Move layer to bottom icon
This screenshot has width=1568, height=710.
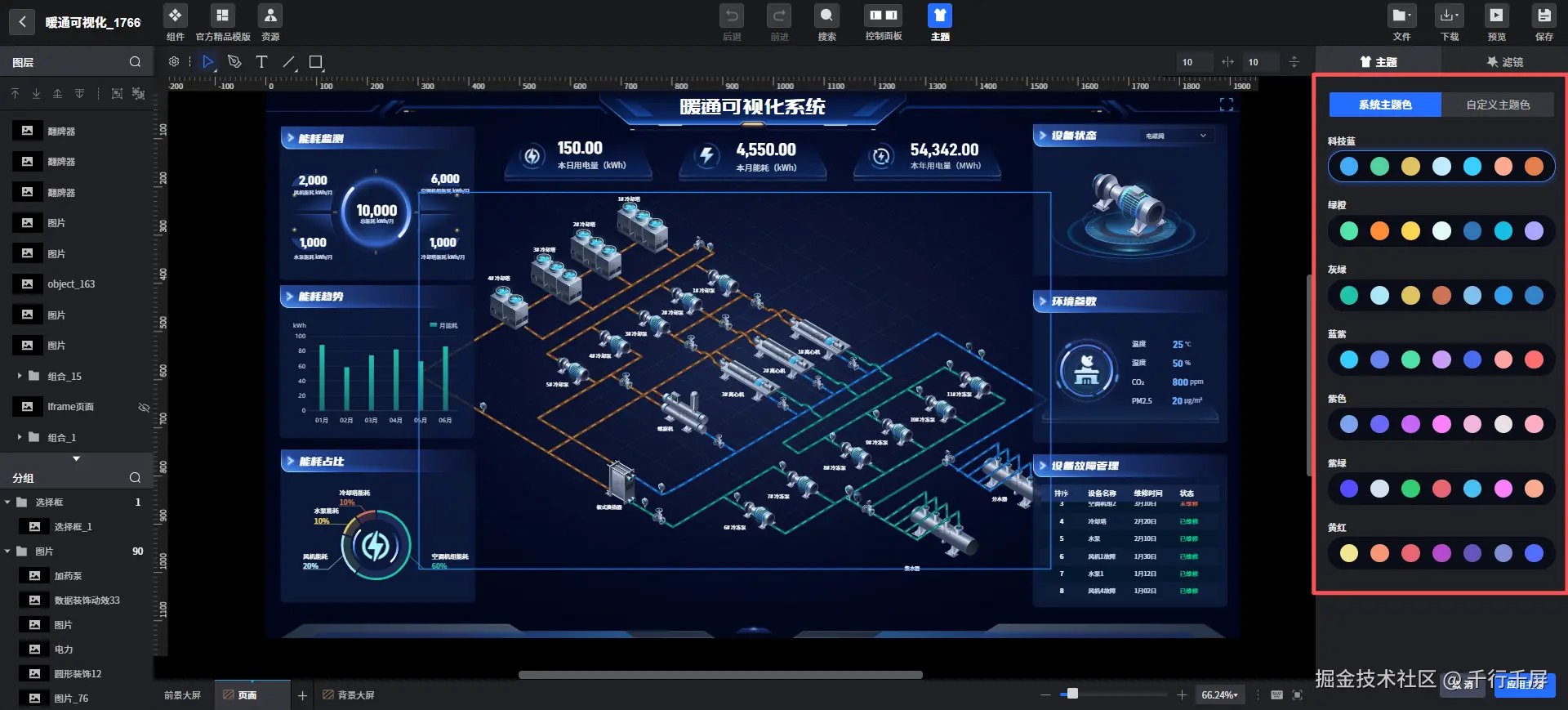click(36, 94)
